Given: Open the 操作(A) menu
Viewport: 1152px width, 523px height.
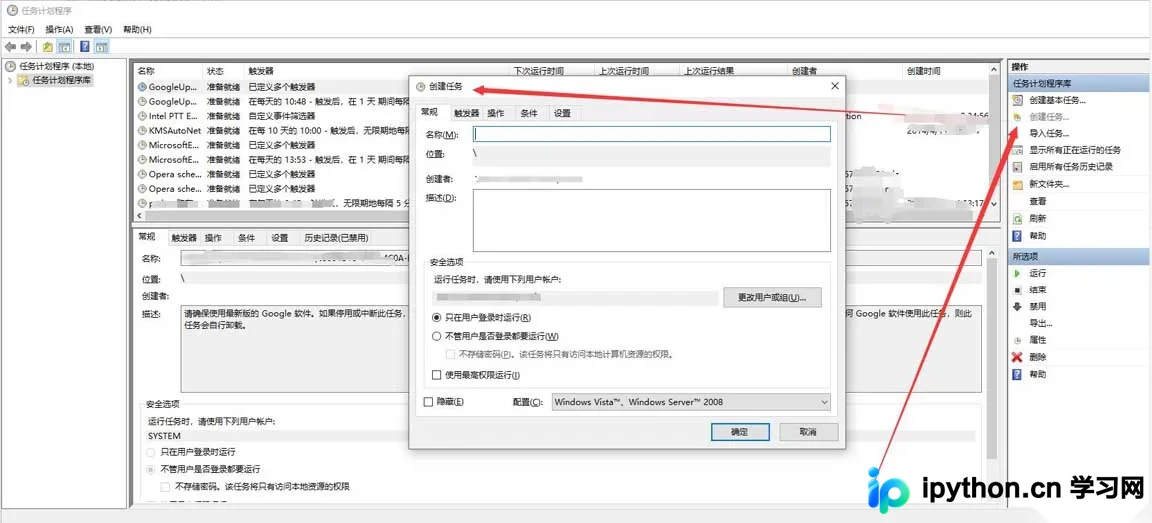Looking at the screenshot, I should [60, 29].
